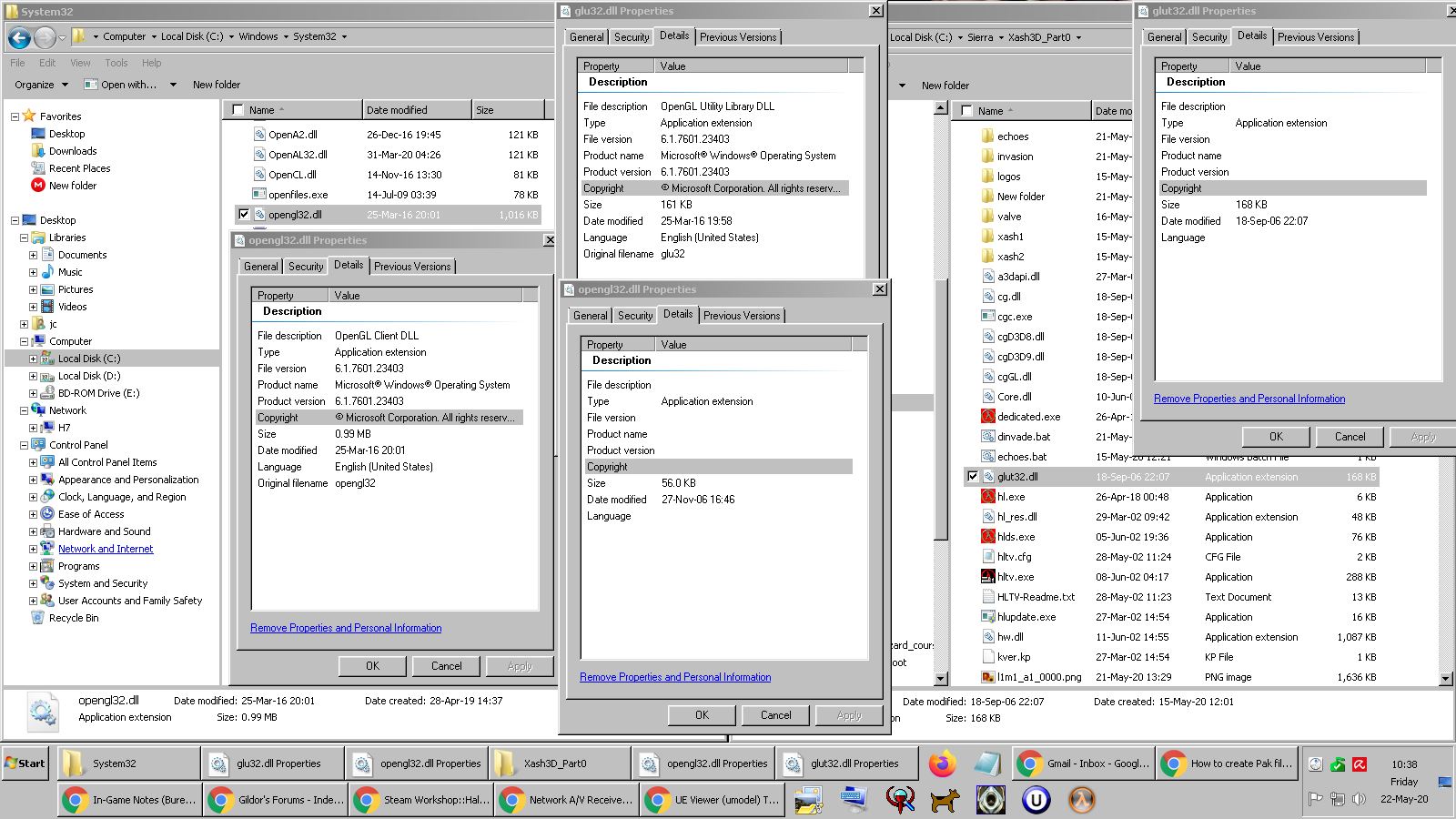Viewport: 1456px width, 819px height.
Task: Click the Unreal U icon in taskbar
Action: [1036, 800]
